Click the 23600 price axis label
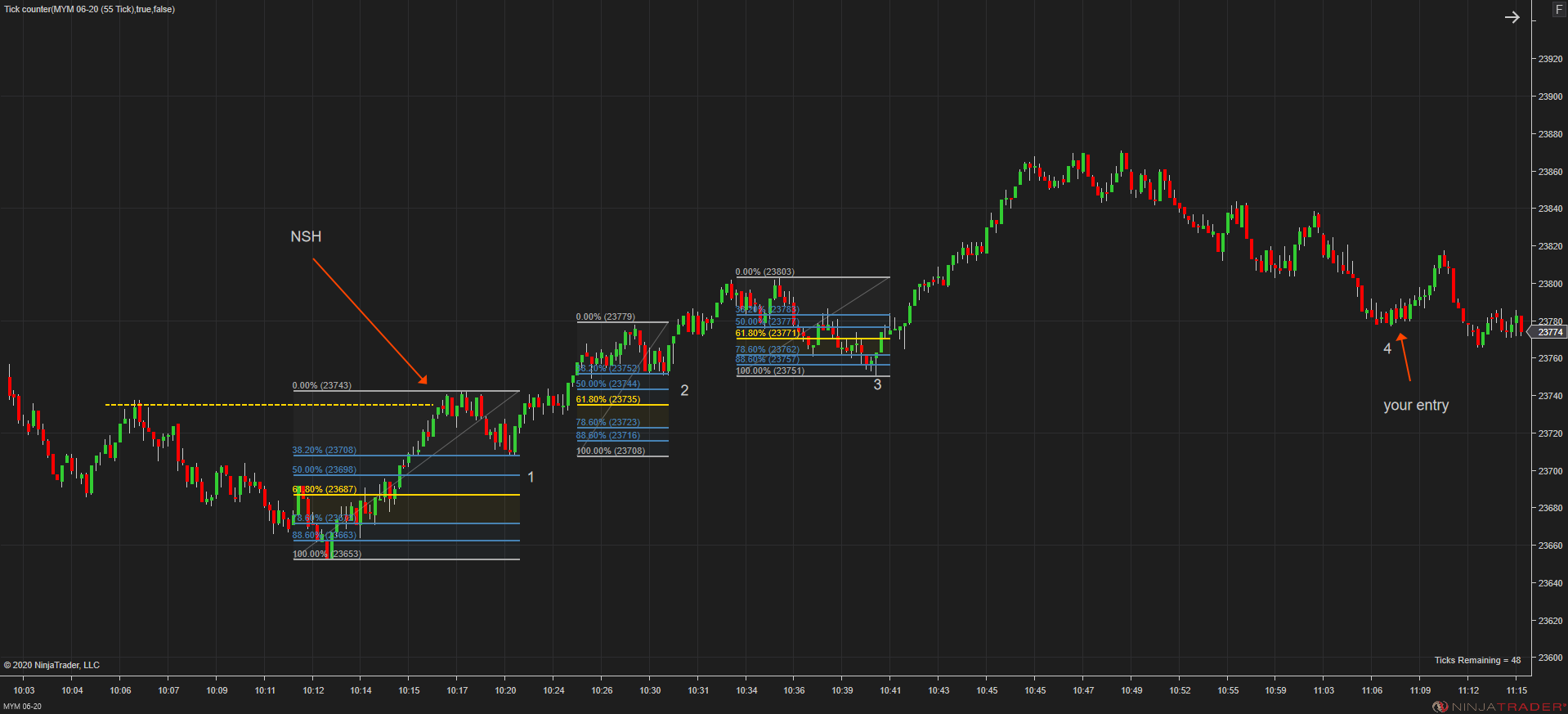The height and width of the screenshot is (714, 1568). (x=1550, y=658)
